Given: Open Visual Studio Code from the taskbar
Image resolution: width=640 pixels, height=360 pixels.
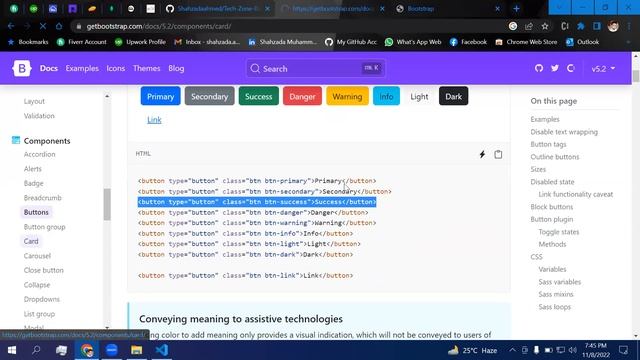Looking at the screenshot, I should [x=162, y=350].
